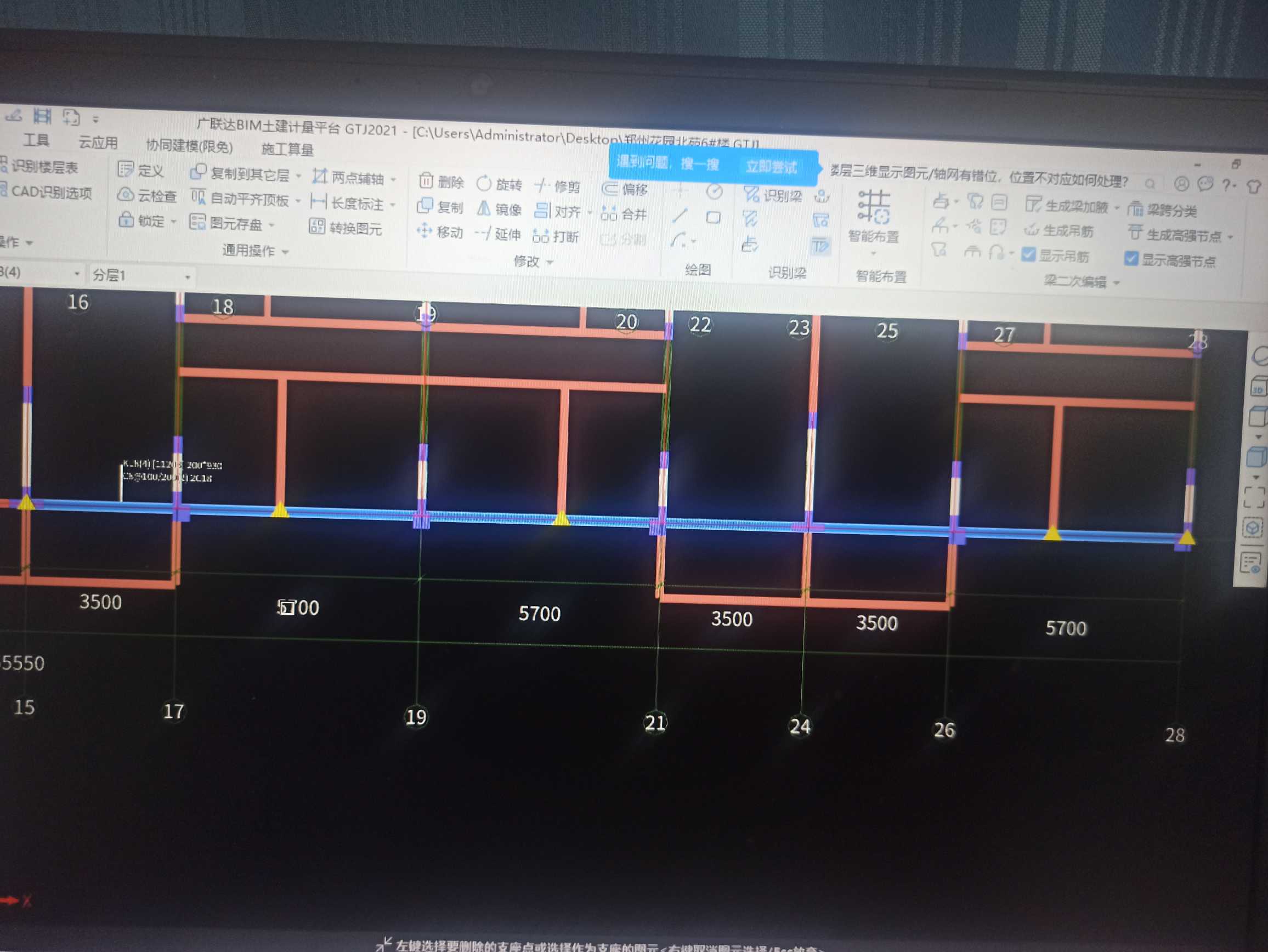Click the 删除 (delete) tool
This screenshot has height=952, width=1268.
coord(440,182)
